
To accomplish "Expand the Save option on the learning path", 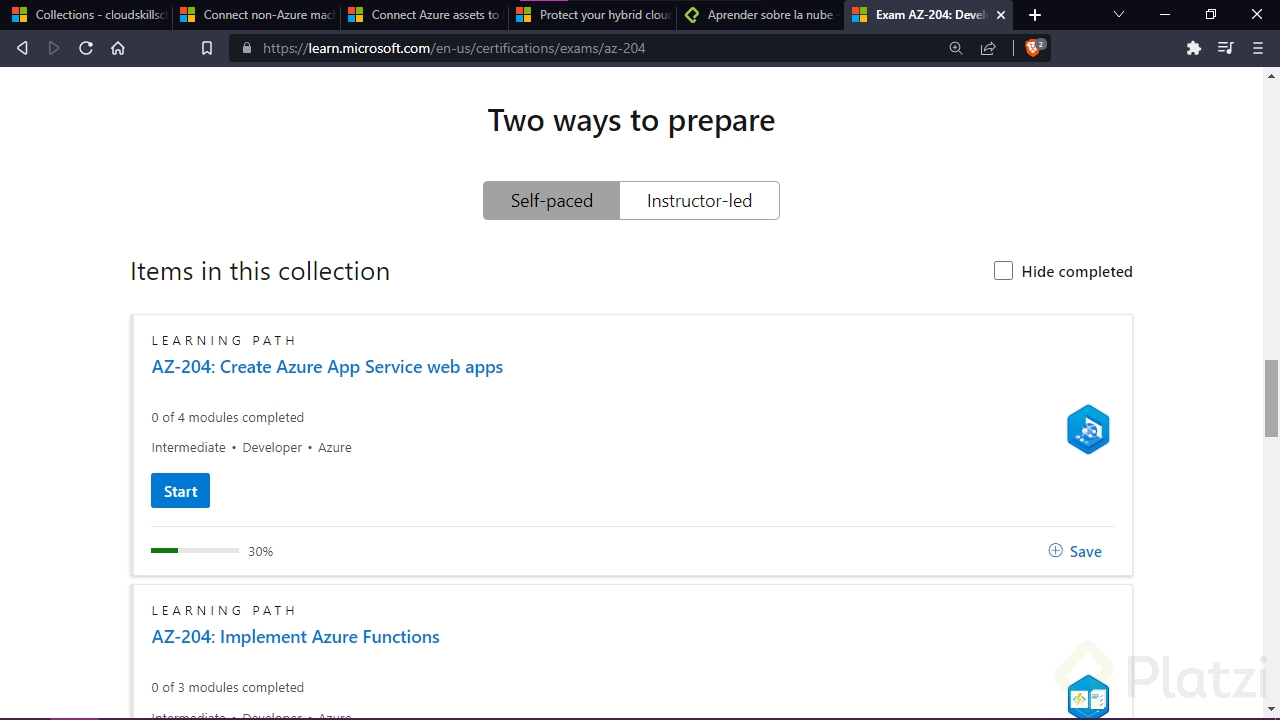I will (1074, 551).
